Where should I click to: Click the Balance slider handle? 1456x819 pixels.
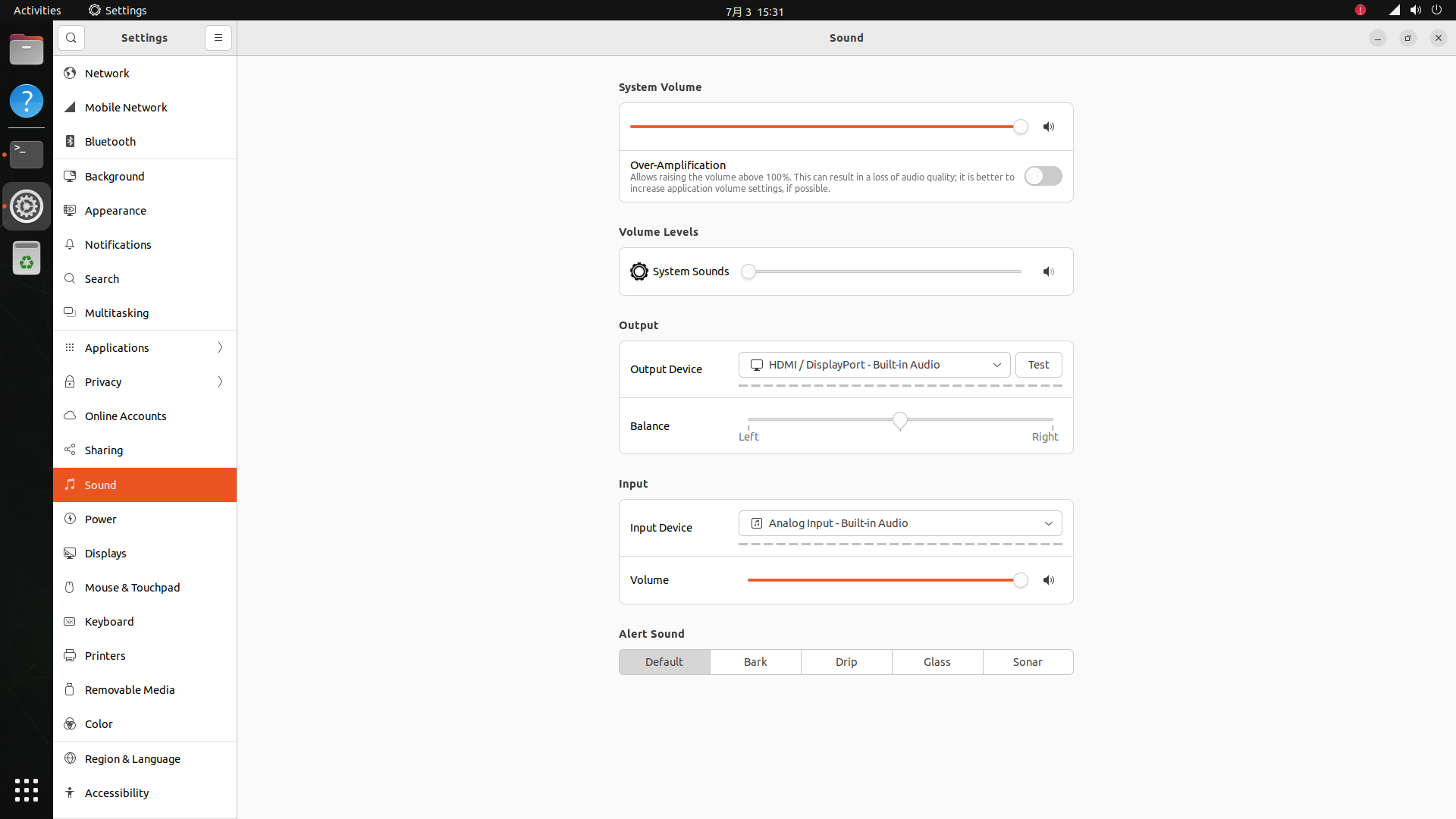[x=899, y=420]
